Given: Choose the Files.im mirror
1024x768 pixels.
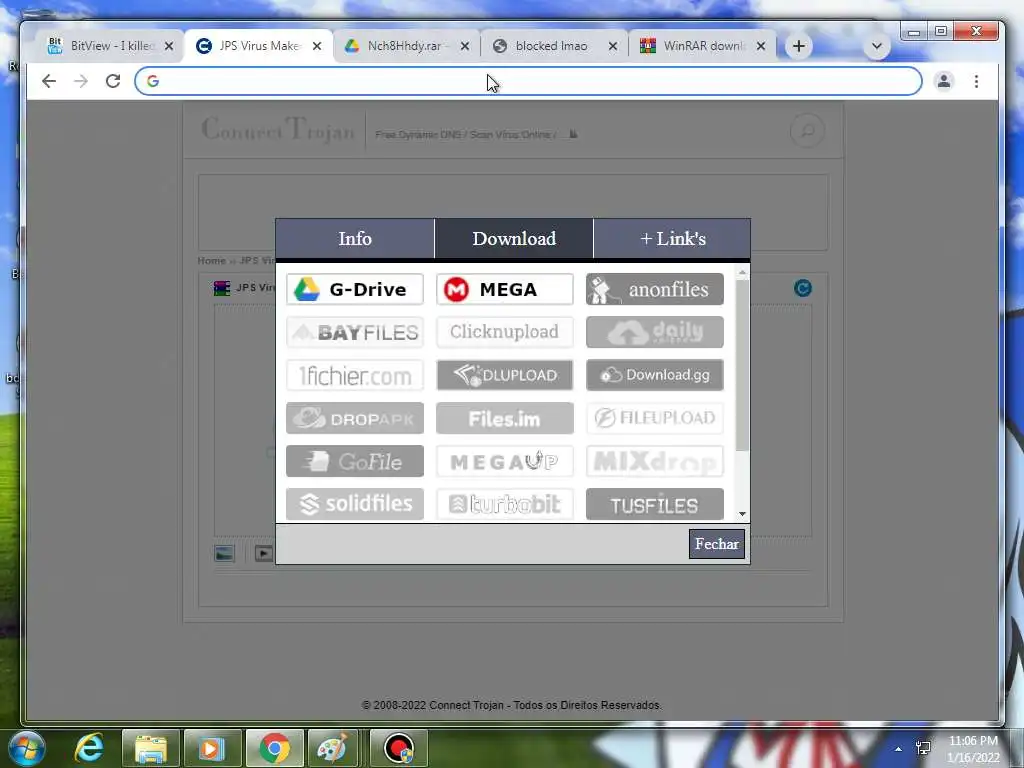Looking at the screenshot, I should [505, 418].
